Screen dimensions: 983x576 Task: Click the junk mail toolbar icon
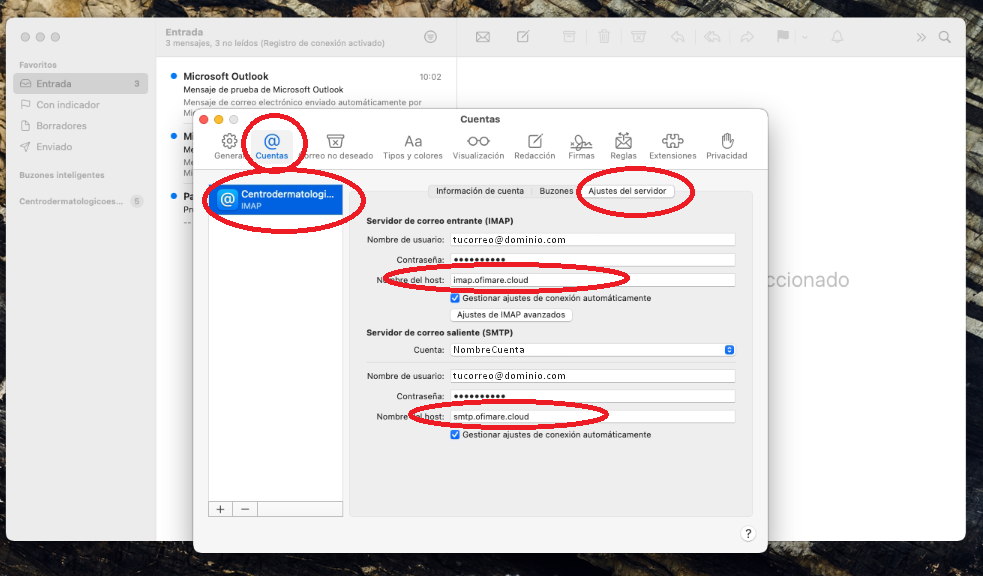coord(638,36)
